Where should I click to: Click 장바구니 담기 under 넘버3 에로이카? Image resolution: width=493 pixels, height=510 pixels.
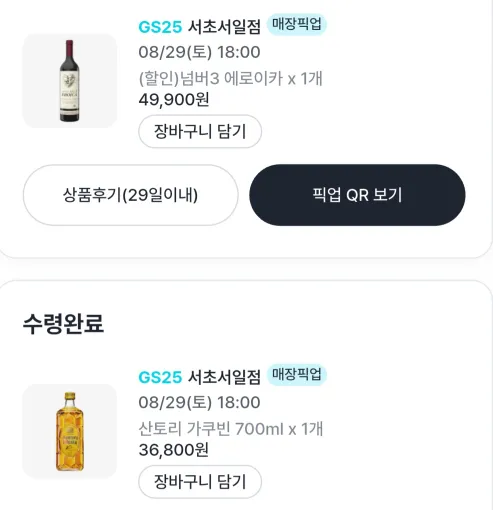[x=200, y=131]
